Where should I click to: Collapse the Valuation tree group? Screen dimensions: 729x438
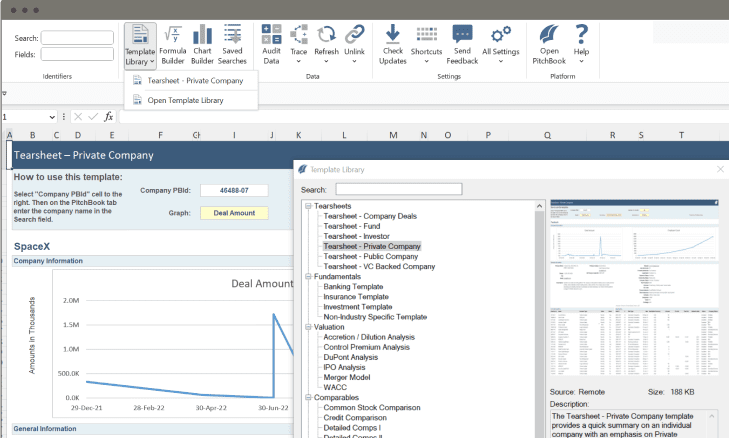coord(308,327)
